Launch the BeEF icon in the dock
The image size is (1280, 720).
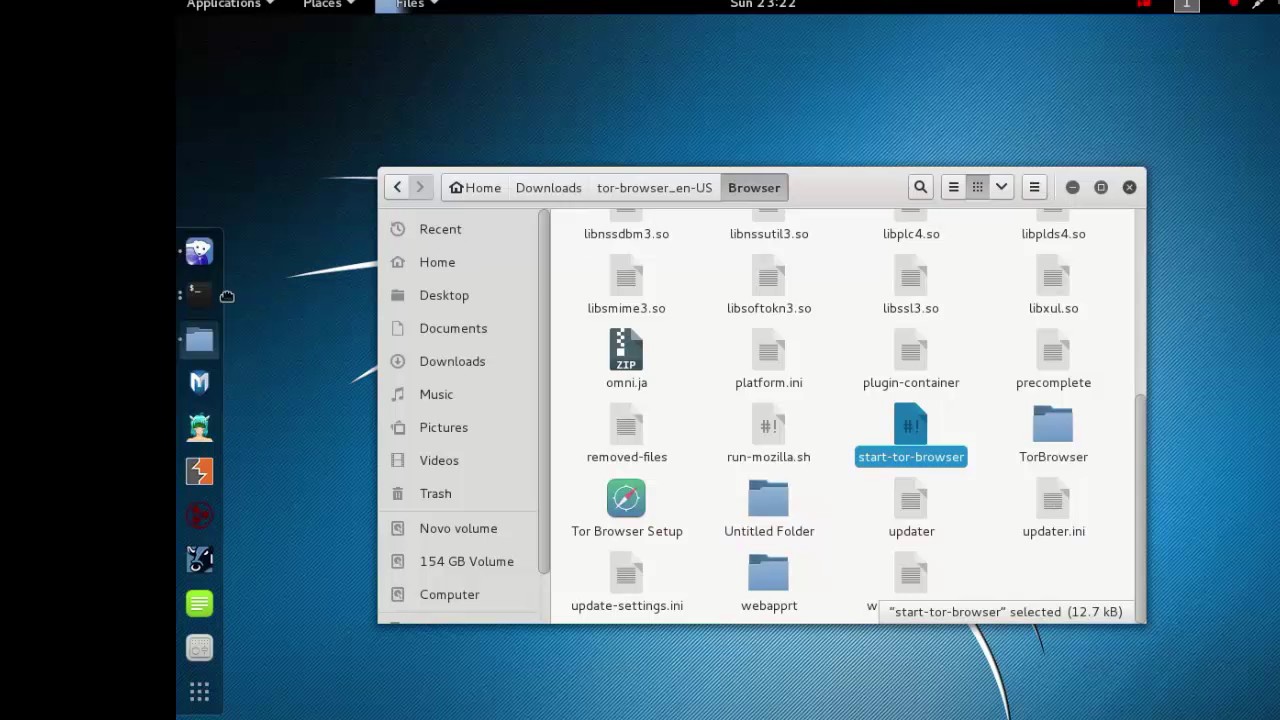tap(199, 559)
